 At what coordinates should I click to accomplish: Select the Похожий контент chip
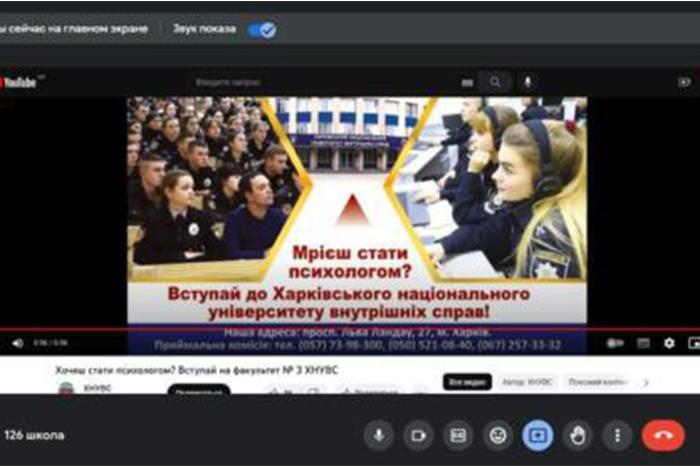(x=598, y=382)
